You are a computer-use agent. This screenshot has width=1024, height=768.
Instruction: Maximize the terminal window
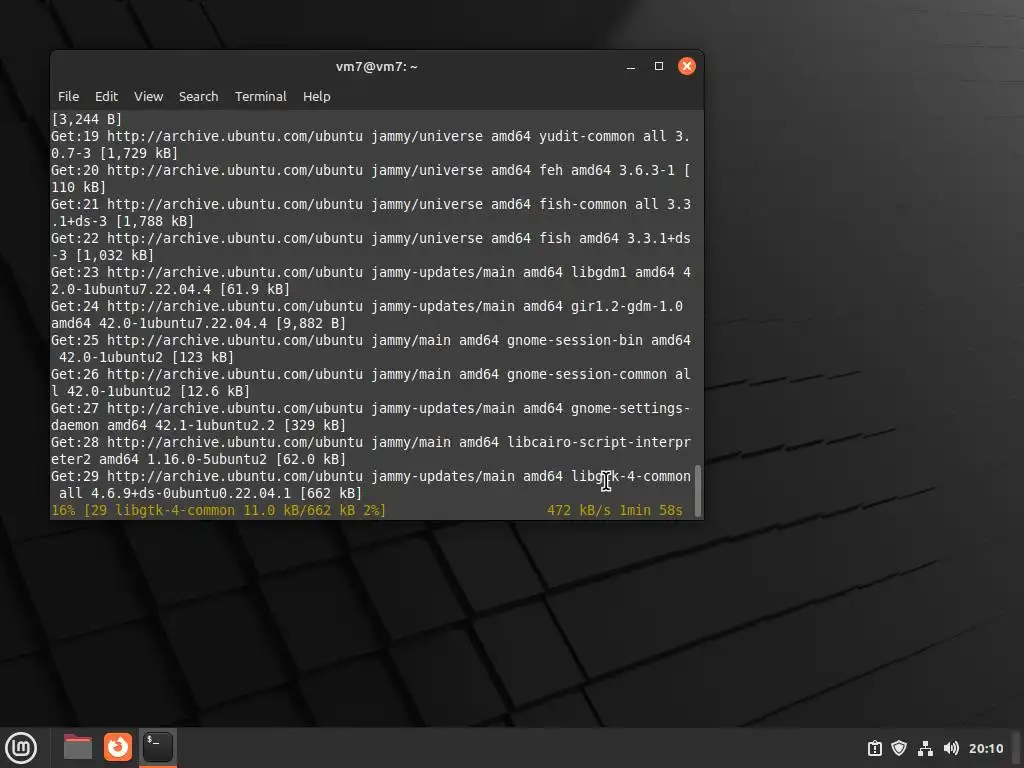(659, 66)
